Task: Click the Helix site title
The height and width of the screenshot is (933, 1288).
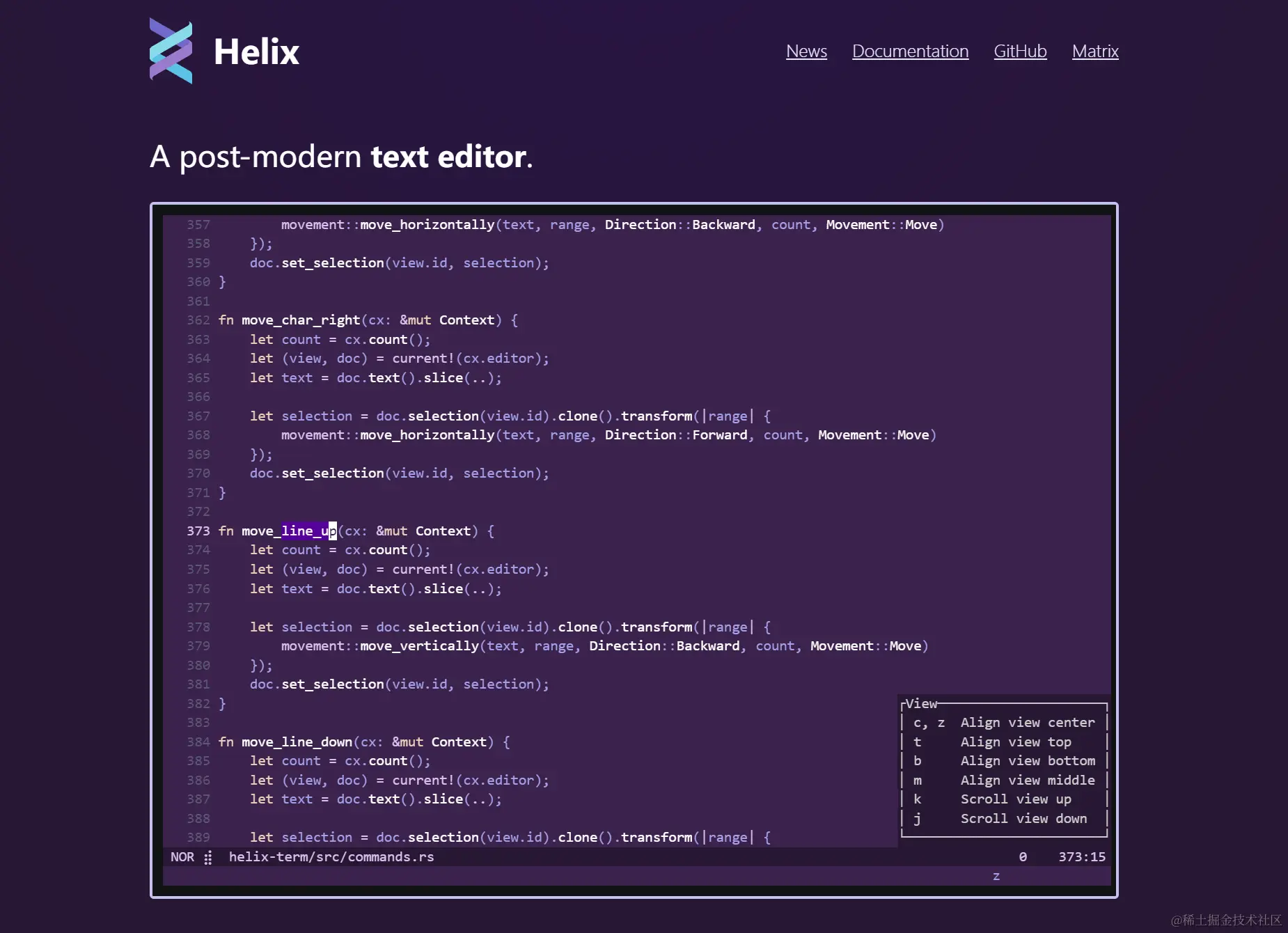Action: (256, 52)
